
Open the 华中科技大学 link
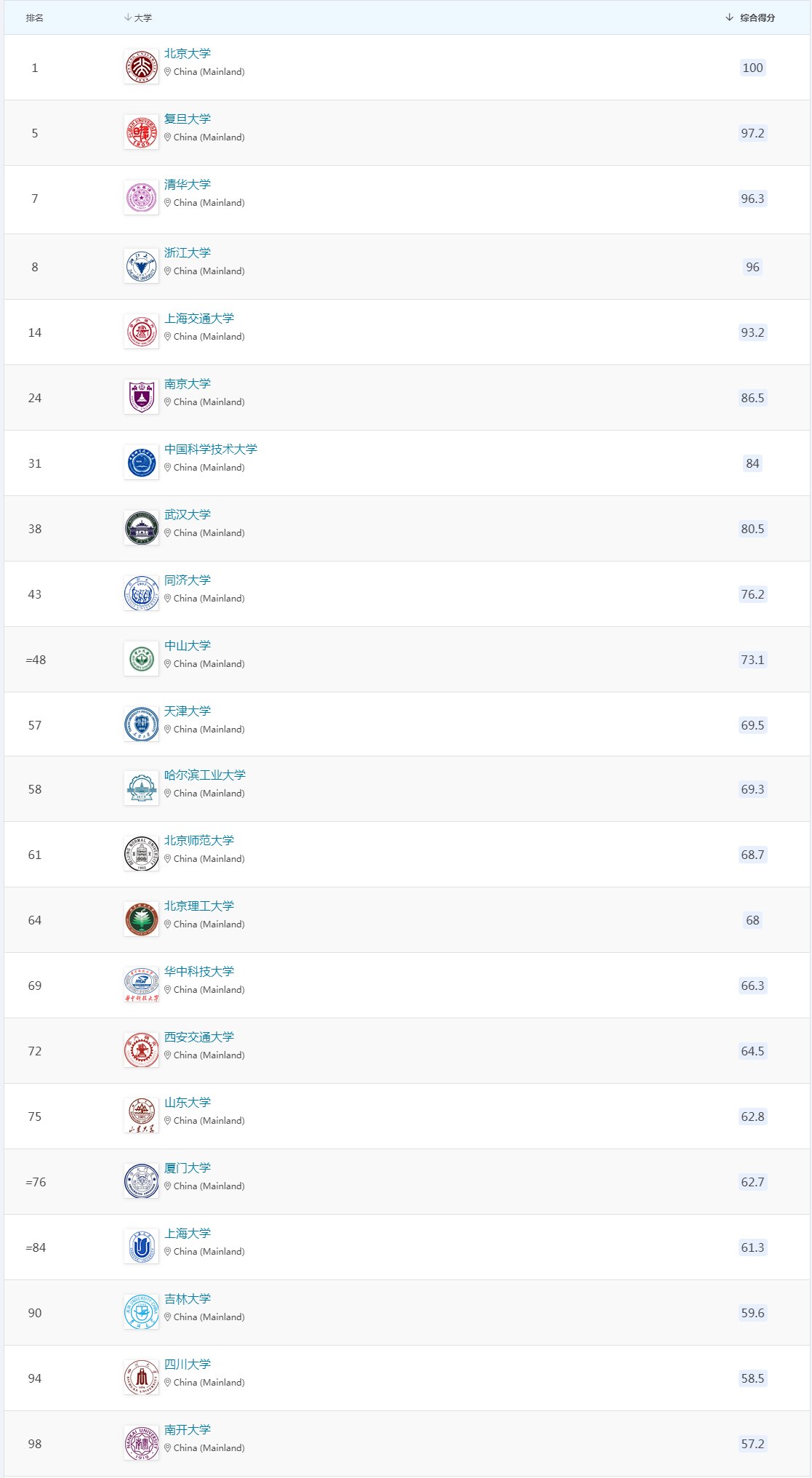point(199,972)
